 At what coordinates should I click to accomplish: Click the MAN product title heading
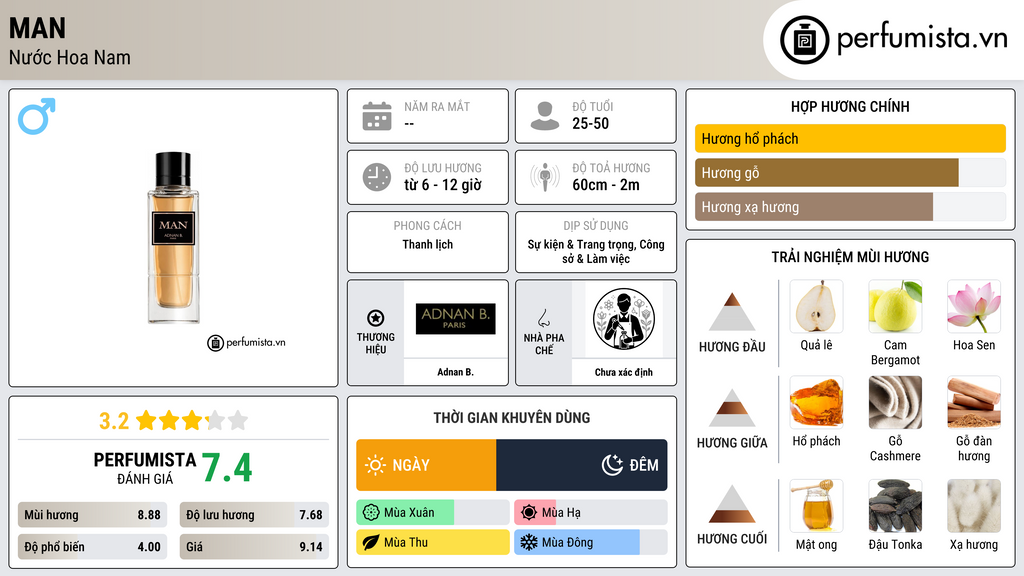click(37, 29)
